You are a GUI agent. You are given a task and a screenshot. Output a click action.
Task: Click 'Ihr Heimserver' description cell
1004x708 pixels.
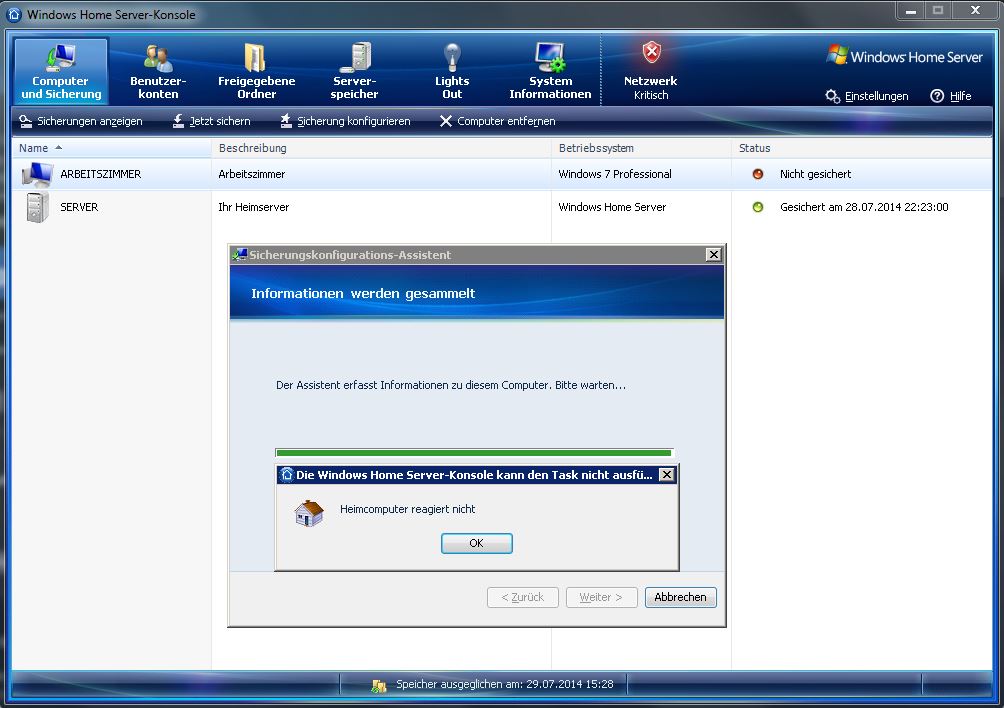pos(254,207)
